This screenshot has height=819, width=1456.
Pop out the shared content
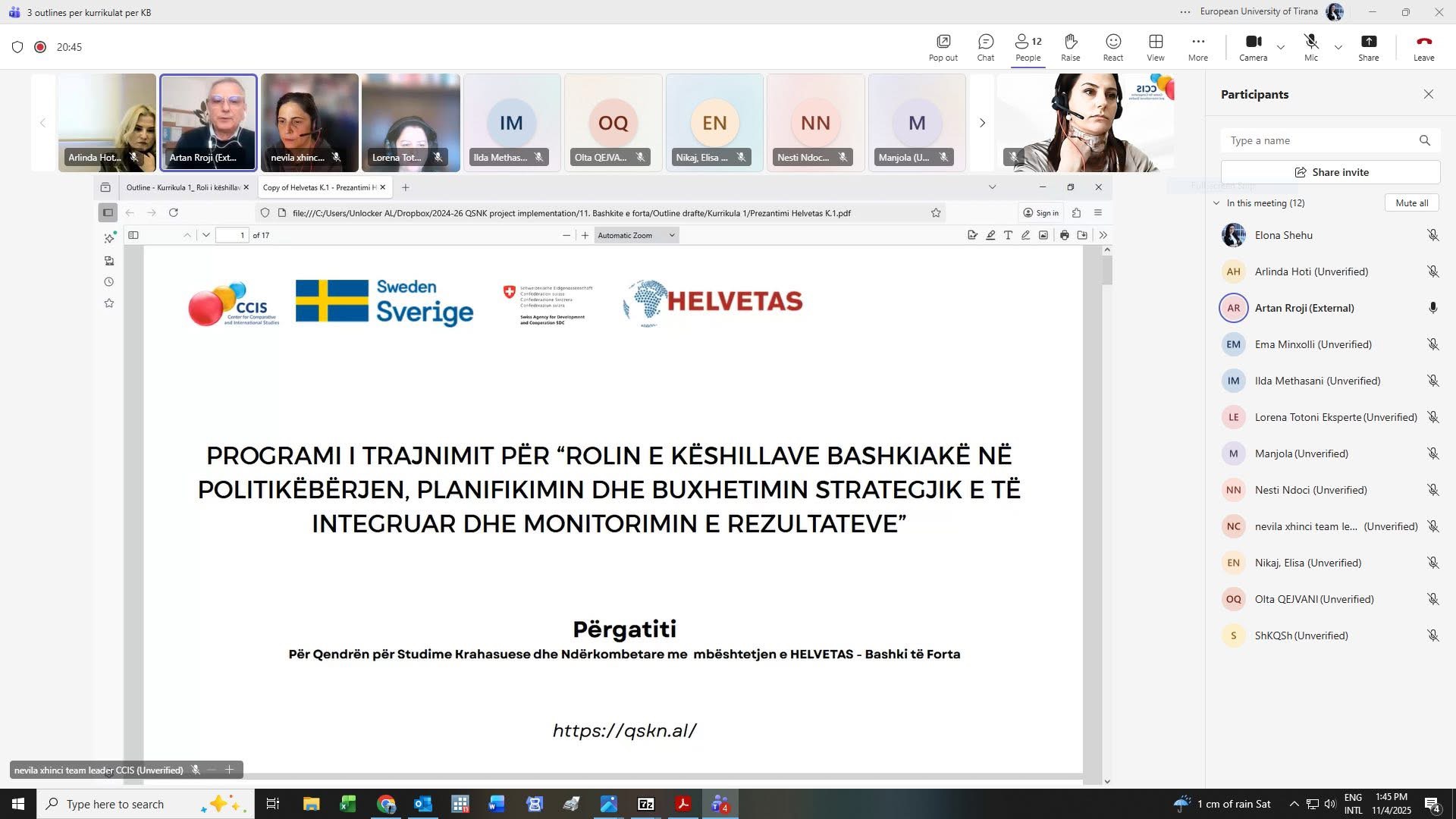(943, 47)
